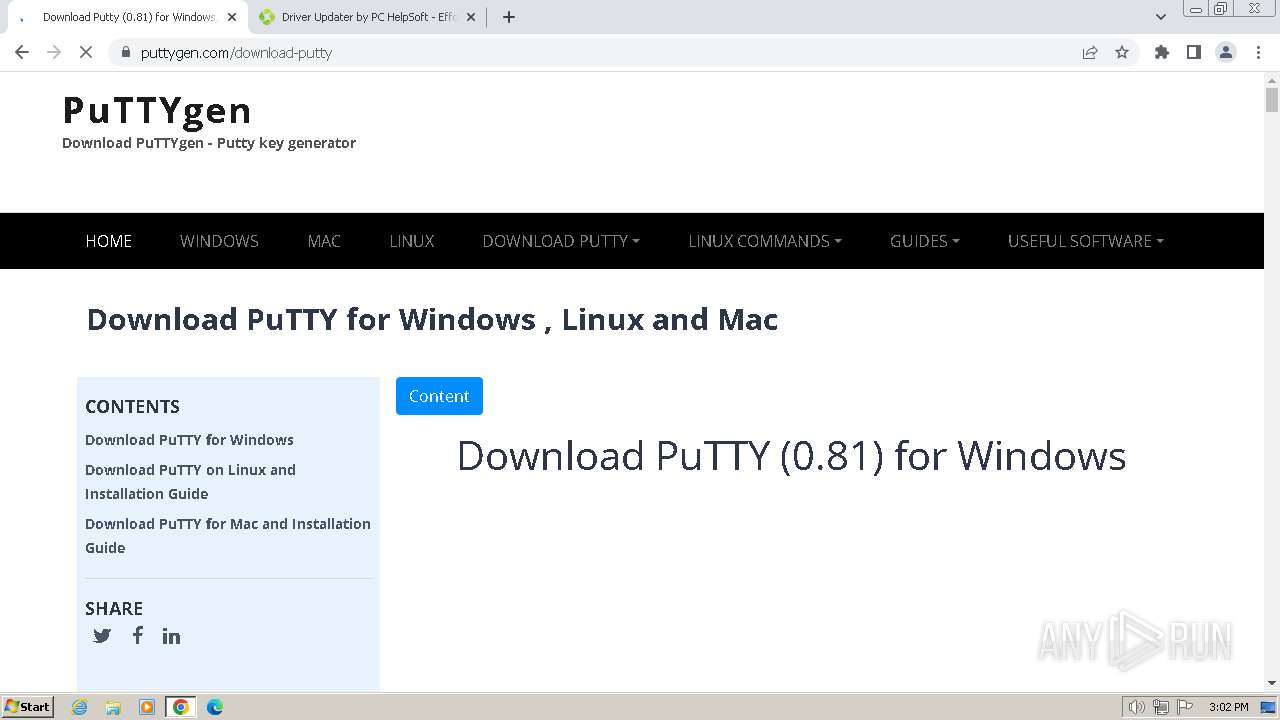1280x720 pixels.
Task: Open Microsoft Edge from the taskbar
Action: point(215,707)
